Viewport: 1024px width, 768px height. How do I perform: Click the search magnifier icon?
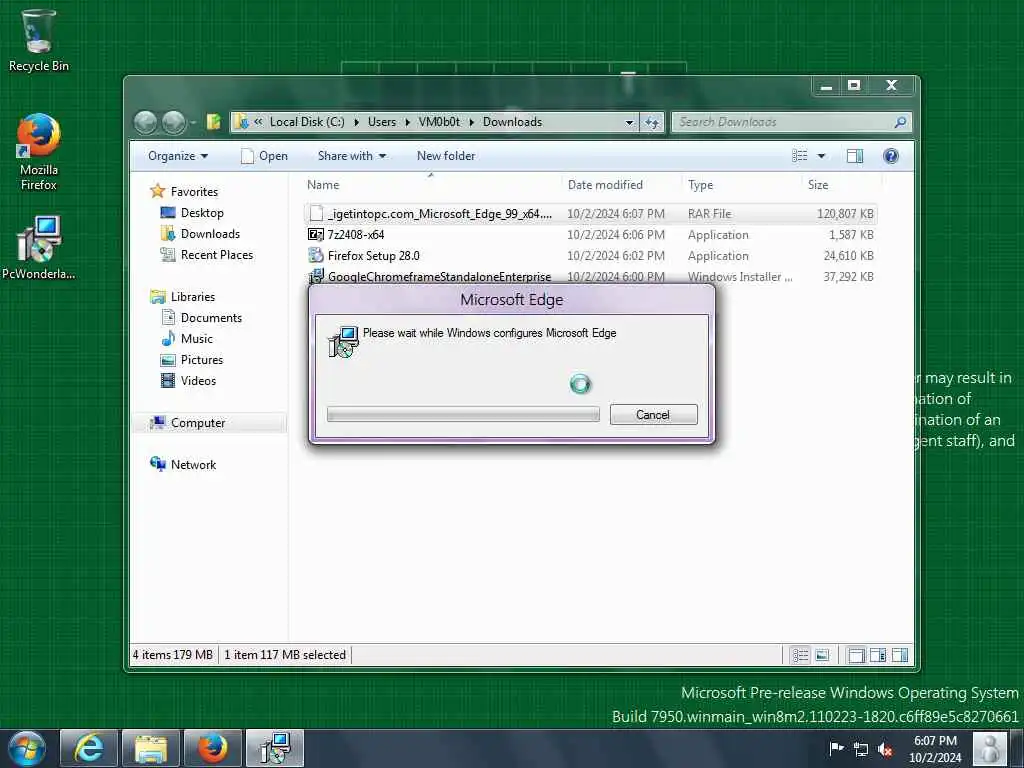point(900,122)
